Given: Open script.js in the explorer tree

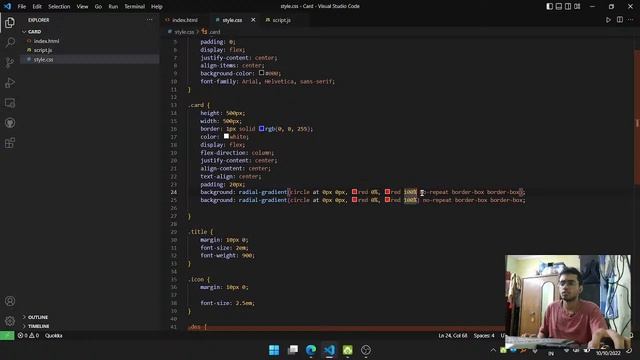Looking at the screenshot, I should point(42,50).
